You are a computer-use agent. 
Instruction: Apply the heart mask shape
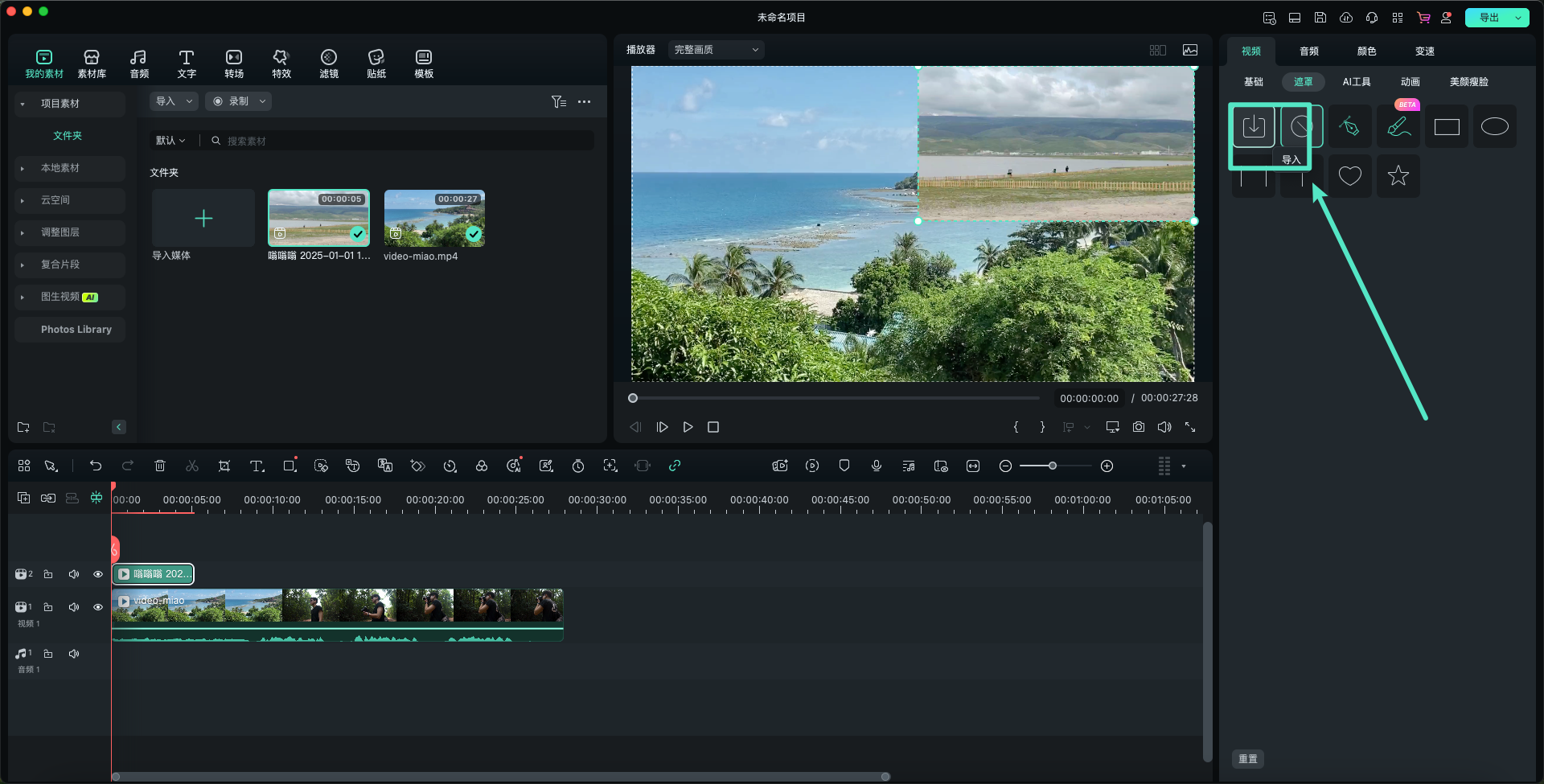click(x=1350, y=175)
